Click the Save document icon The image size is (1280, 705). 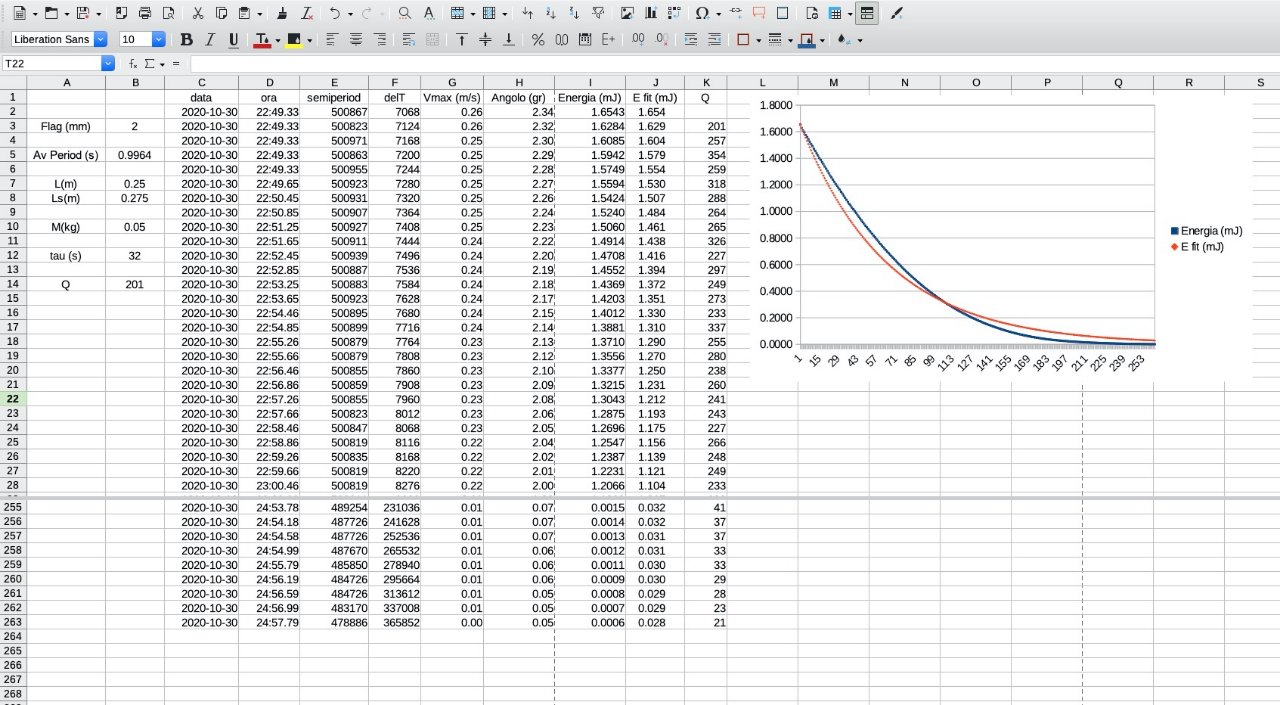pyautogui.click(x=82, y=14)
